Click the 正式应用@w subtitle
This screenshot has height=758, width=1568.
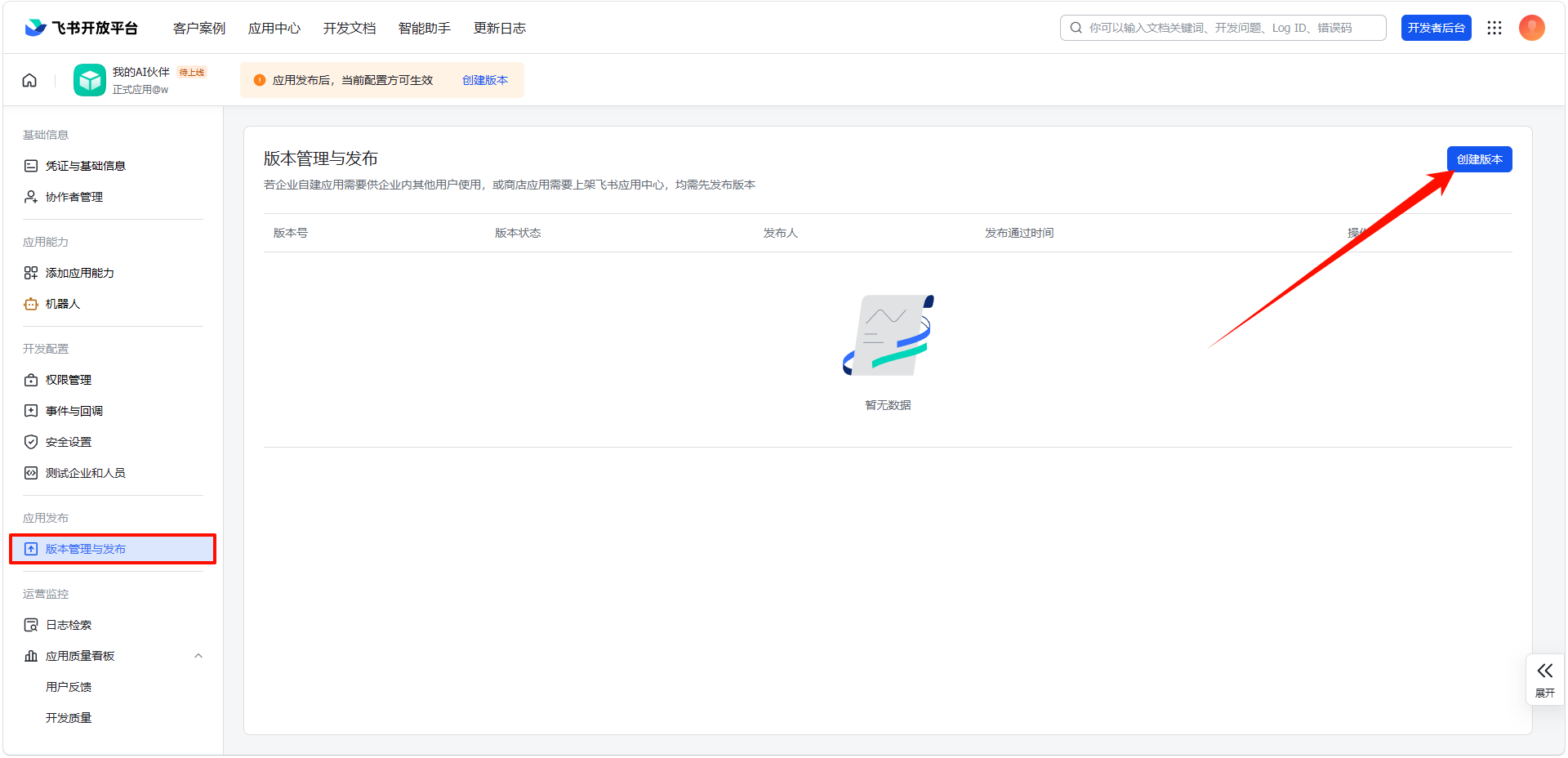pyautogui.click(x=140, y=90)
